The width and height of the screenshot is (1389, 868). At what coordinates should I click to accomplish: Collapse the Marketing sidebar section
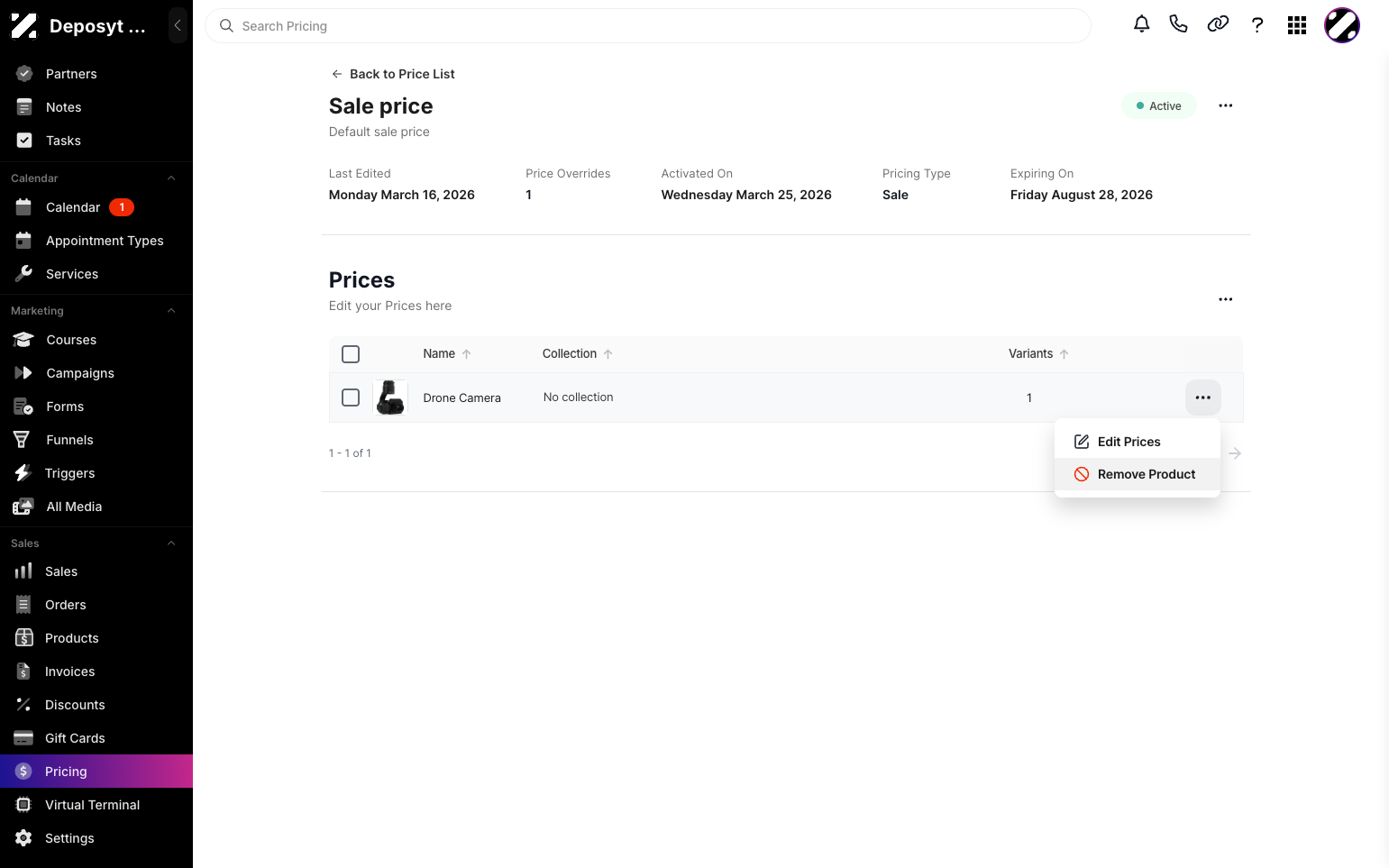click(x=171, y=311)
